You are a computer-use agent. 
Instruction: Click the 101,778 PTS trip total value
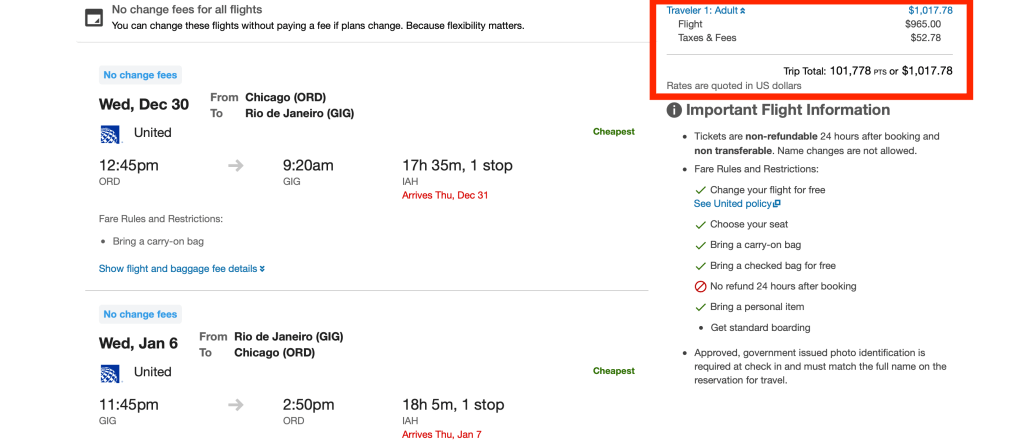coord(851,71)
